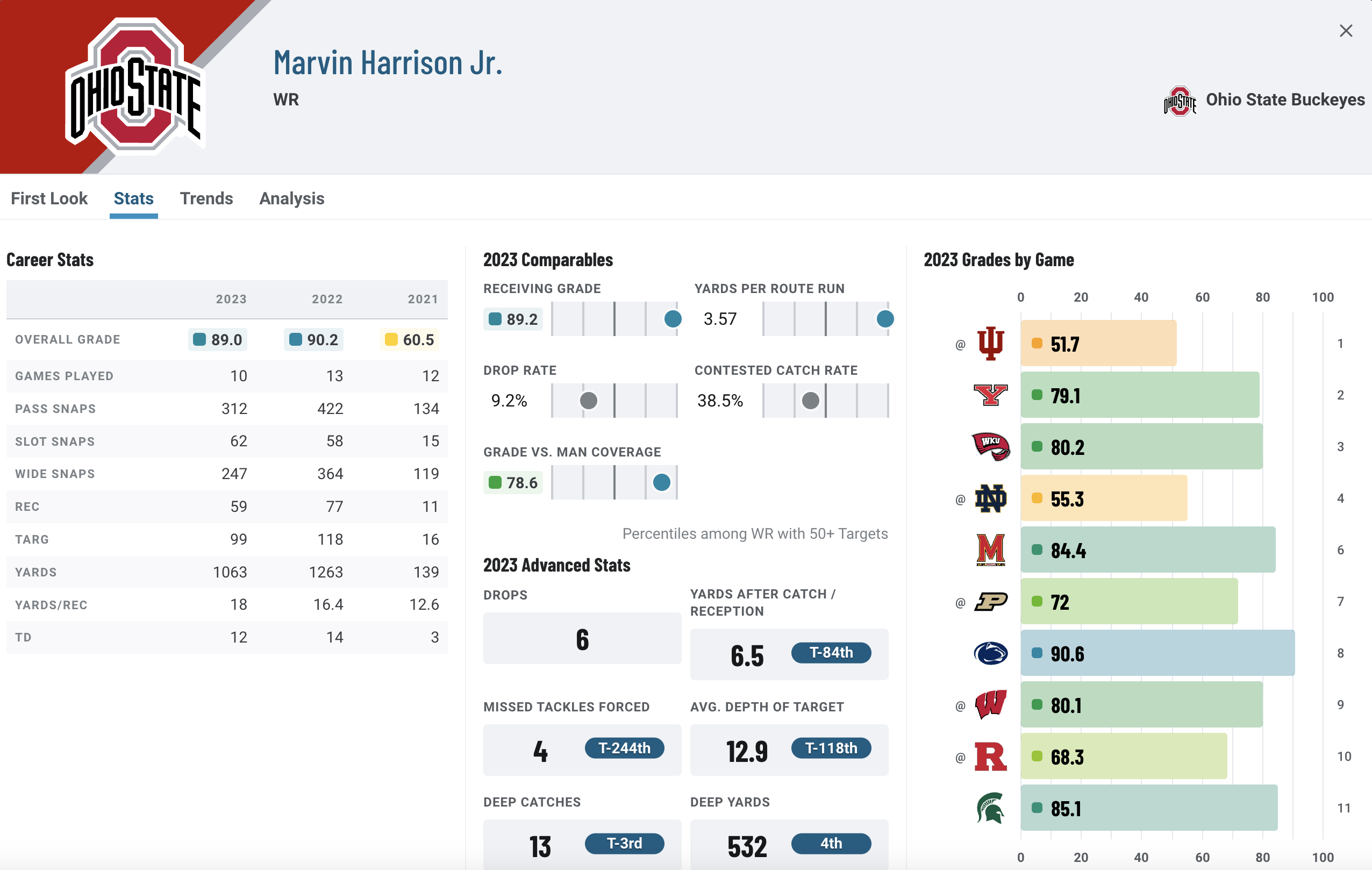Click the 68.3 game grade bar
The height and width of the screenshot is (870, 1372).
click(1124, 757)
